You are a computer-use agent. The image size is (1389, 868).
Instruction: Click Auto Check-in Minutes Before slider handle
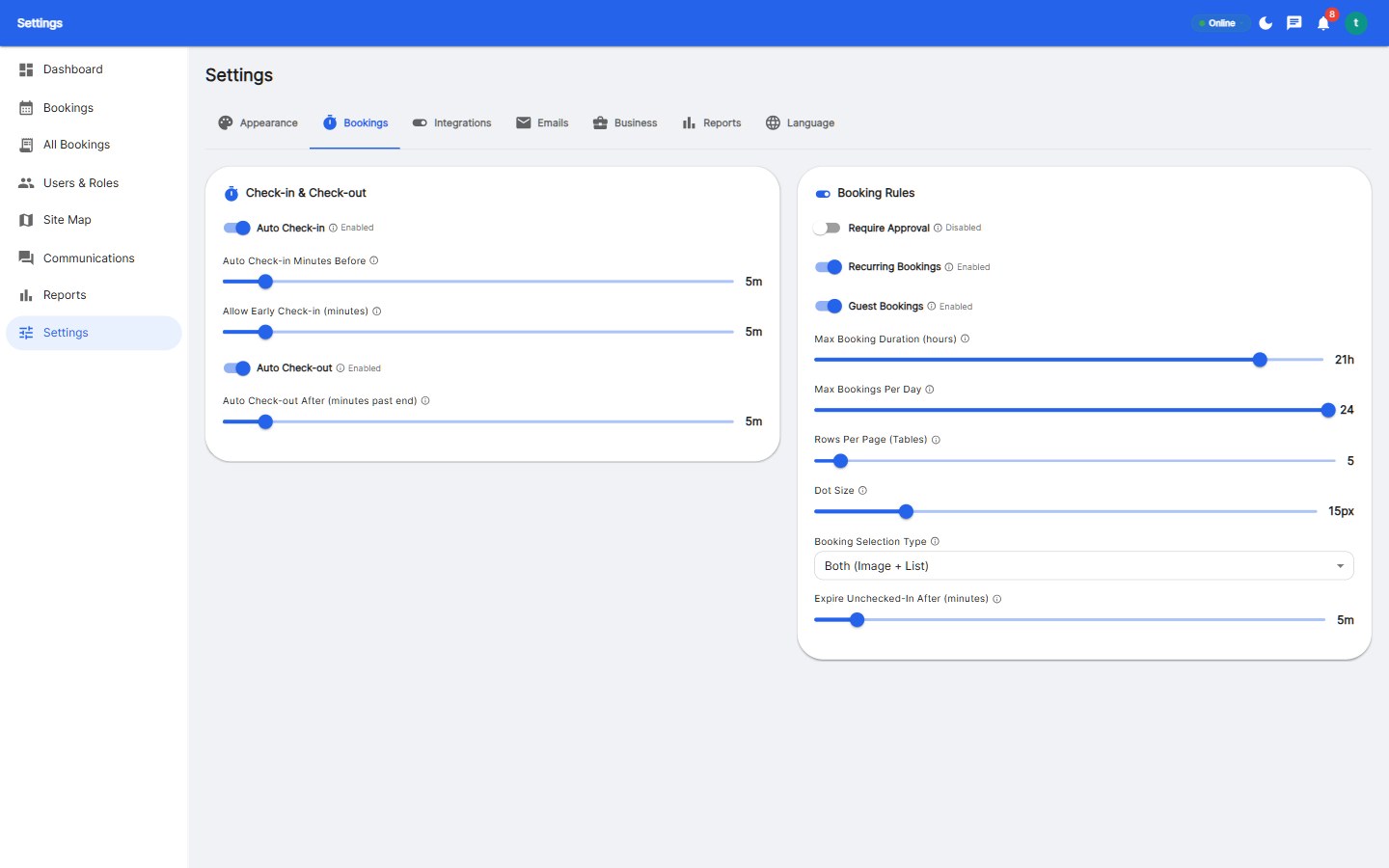(265, 282)
